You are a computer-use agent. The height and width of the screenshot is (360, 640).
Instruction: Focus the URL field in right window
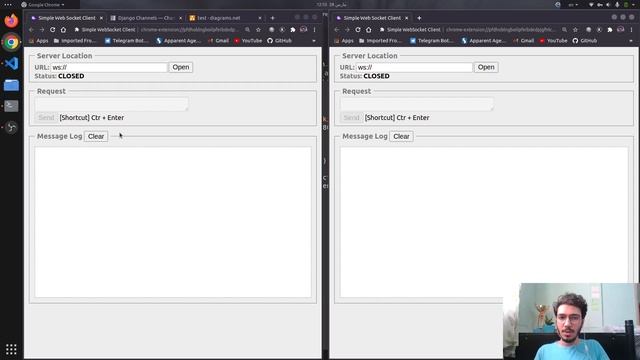(414, 67)
